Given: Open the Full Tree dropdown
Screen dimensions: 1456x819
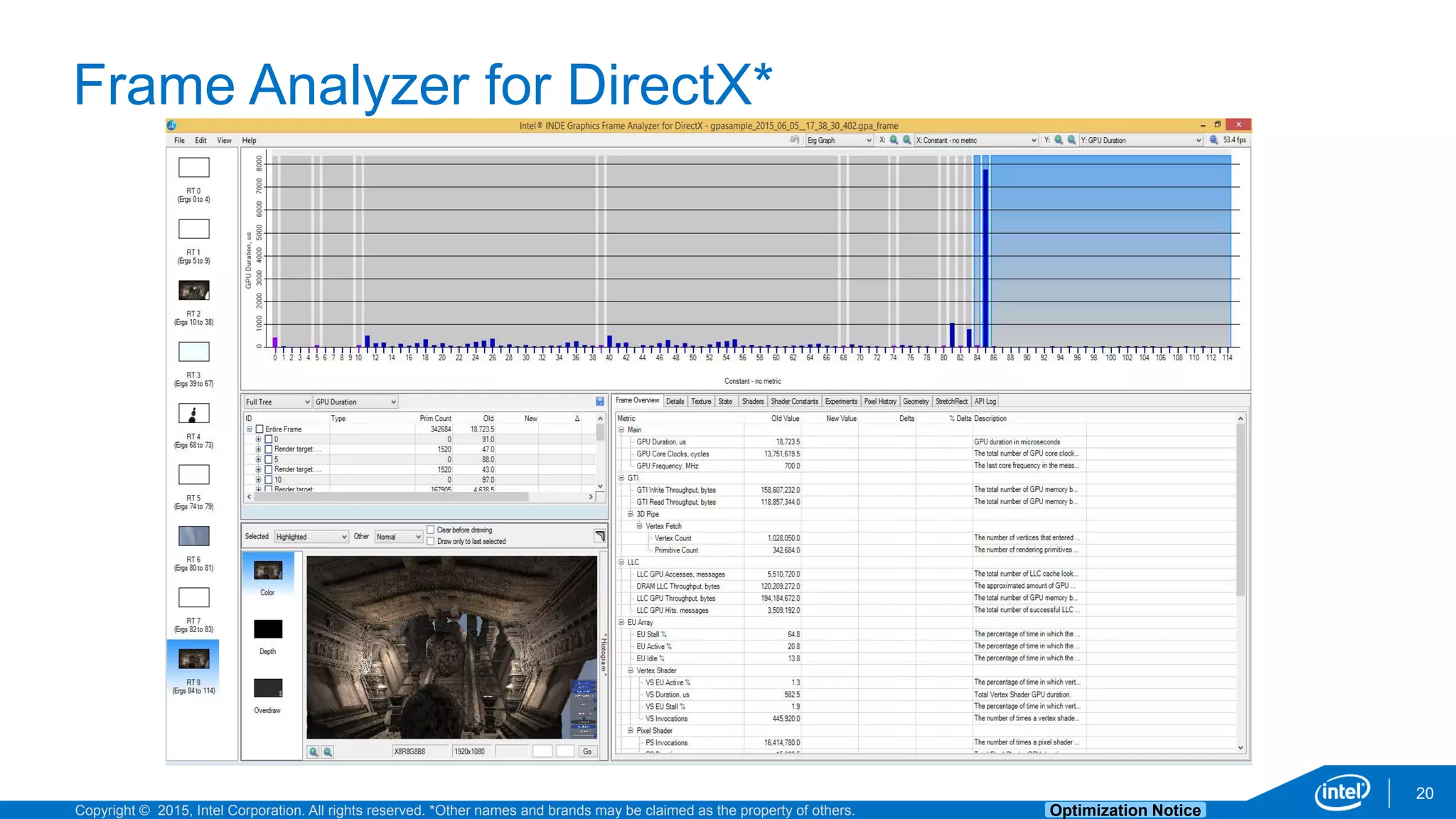Looking at the screenshot, I should (x=277, y=402).
